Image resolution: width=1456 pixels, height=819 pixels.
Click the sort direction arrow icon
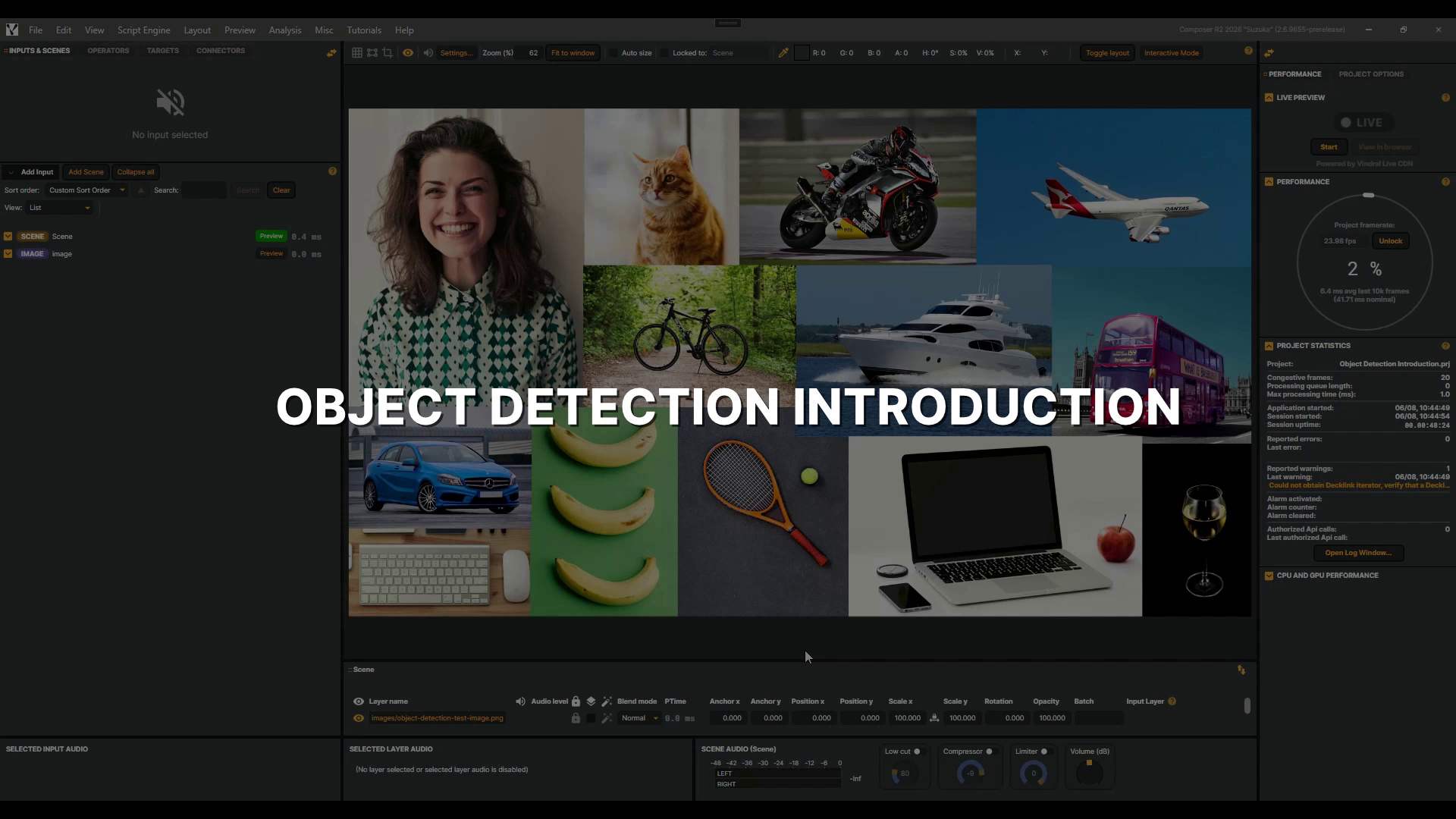point(140,190)
